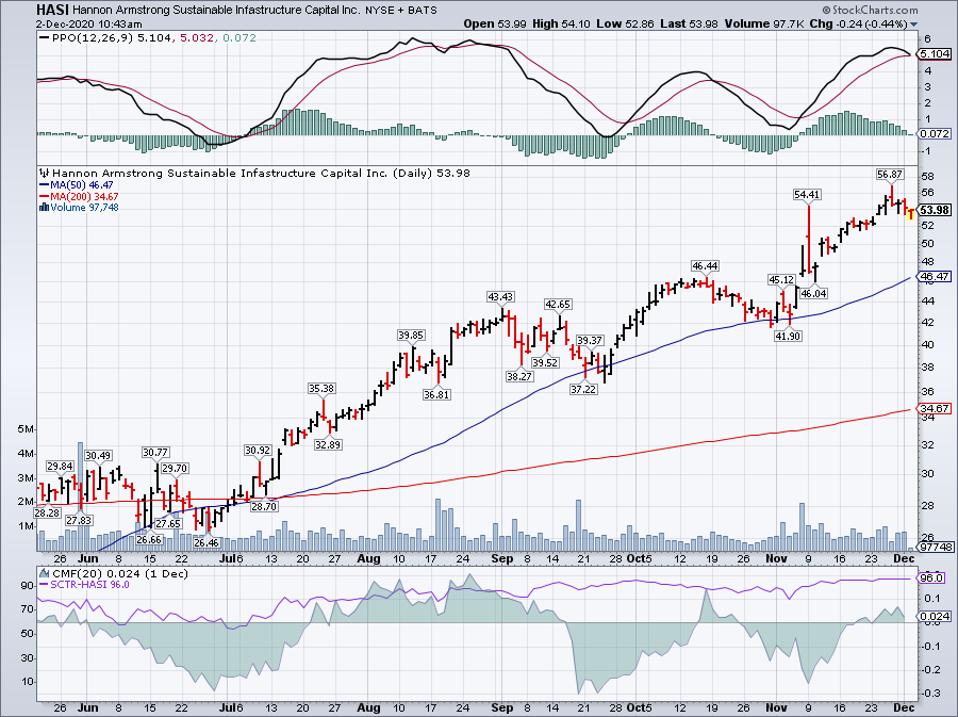
Task: Click the 43.43 peak price label
Action: [500, 297]
